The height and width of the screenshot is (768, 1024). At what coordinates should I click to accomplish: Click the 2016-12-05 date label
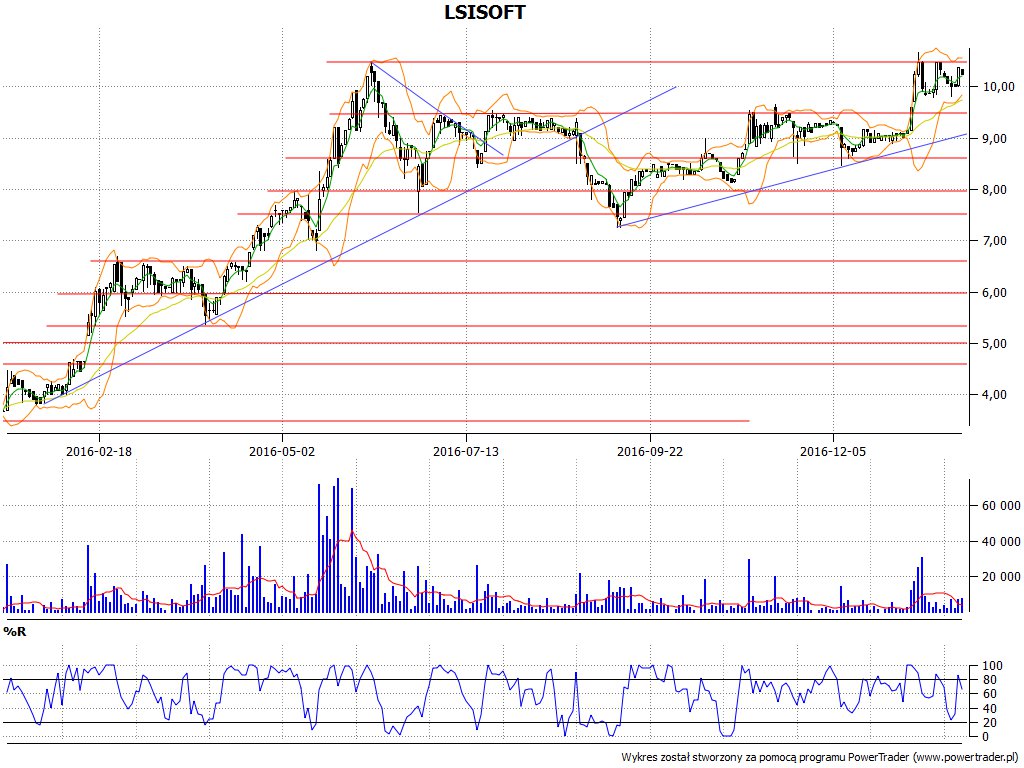pyautogui.click(x=833, y=451)
